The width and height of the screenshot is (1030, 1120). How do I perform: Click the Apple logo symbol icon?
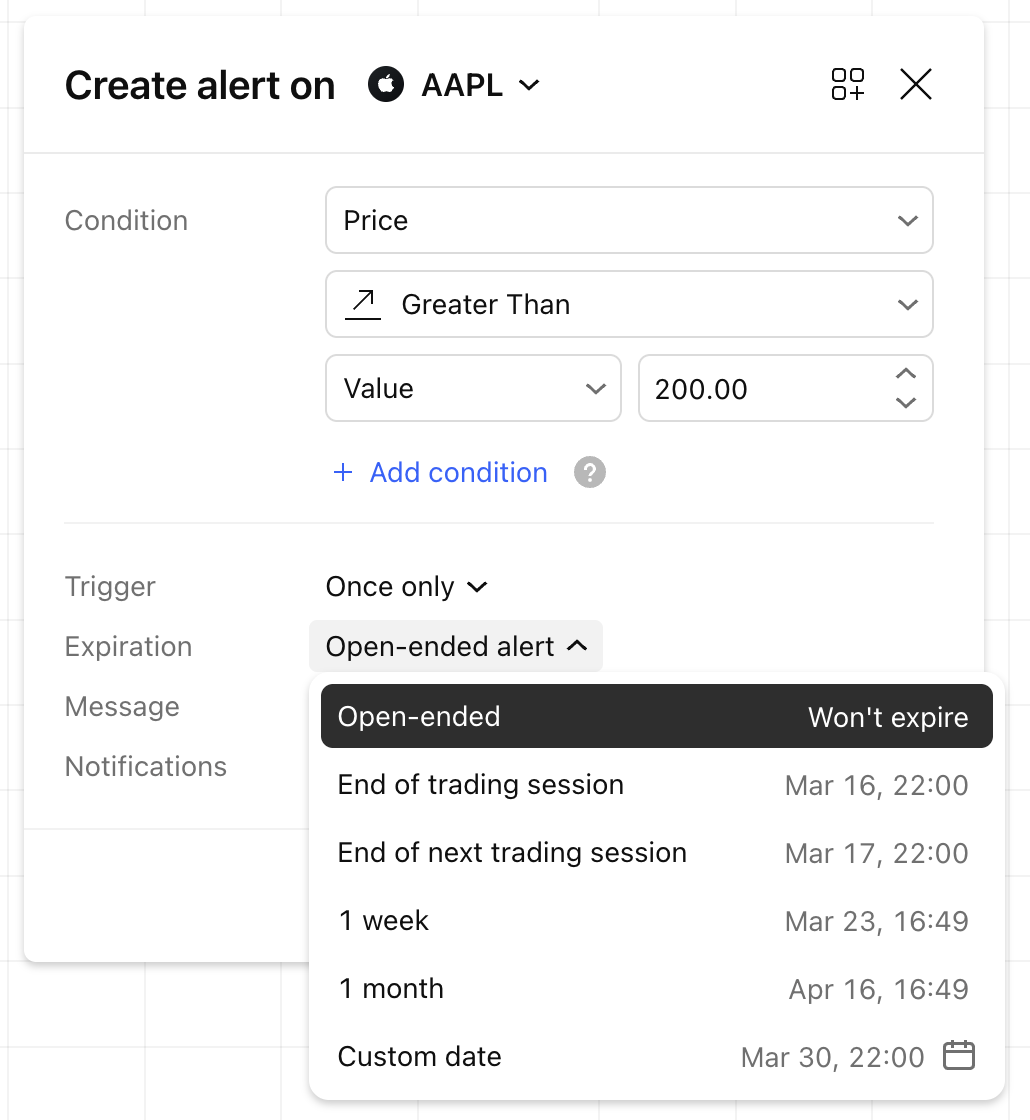386,84
